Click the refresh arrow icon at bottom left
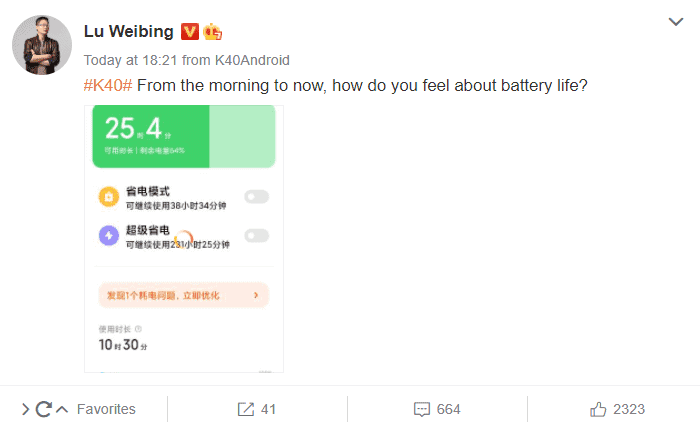Screen dimensions: 700x432 pos(43,409)
